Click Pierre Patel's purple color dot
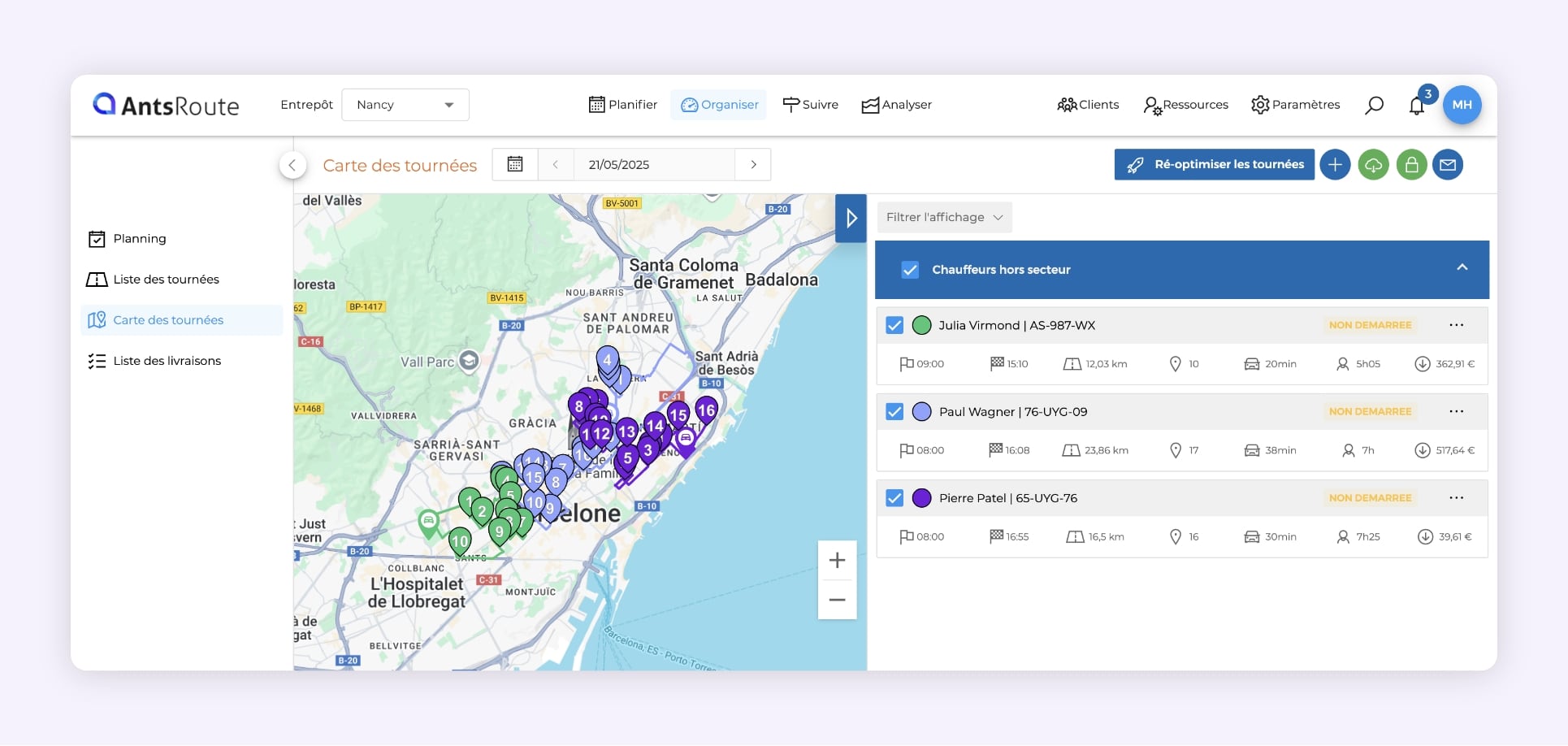Screen dimensions: 1568x746 [921, 498]
